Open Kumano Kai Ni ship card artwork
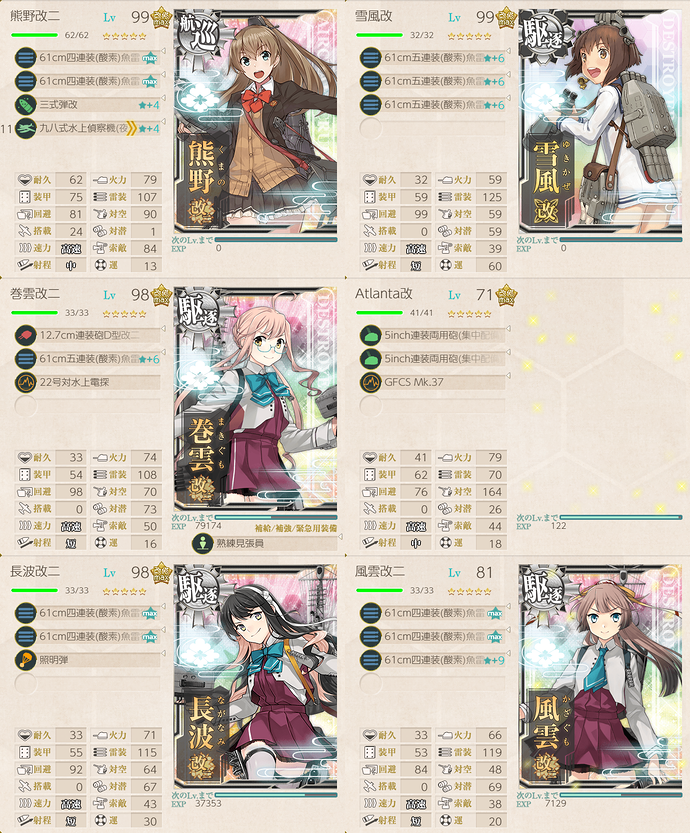The height and width of the screenshot is (833, 690). 255,121
